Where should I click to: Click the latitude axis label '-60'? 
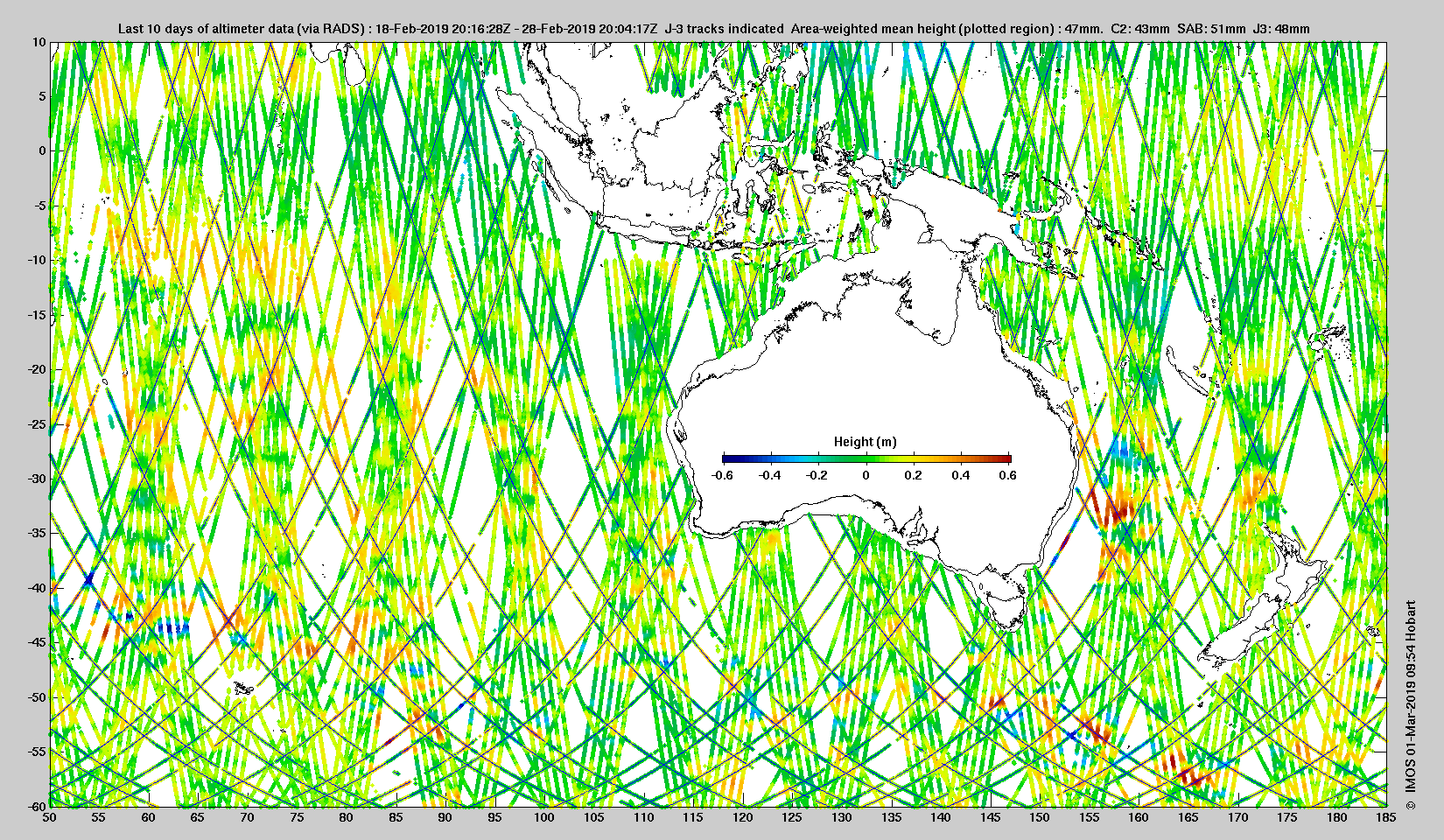coord(37,806)
